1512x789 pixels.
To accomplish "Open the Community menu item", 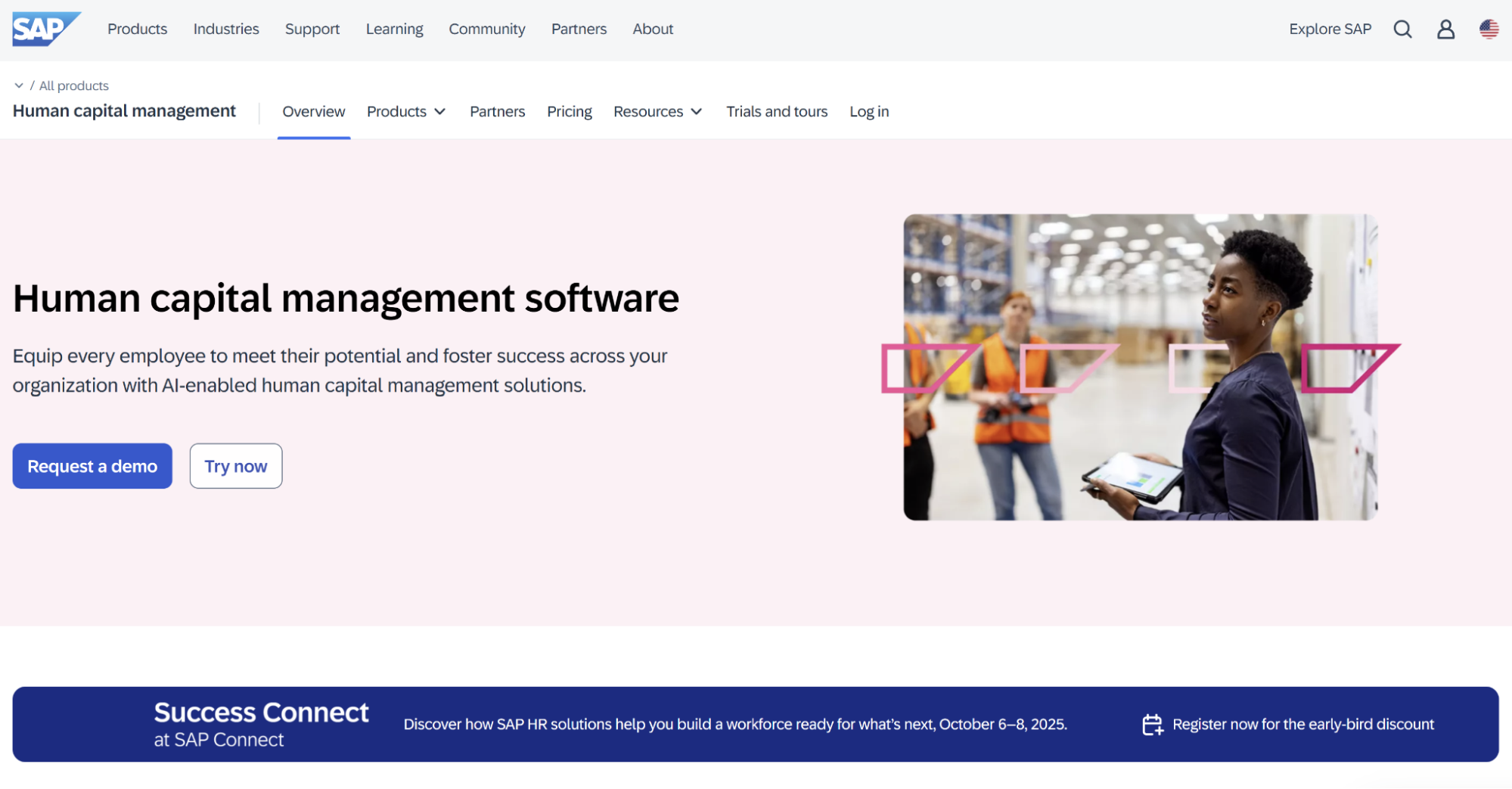I will coord(486,29).
